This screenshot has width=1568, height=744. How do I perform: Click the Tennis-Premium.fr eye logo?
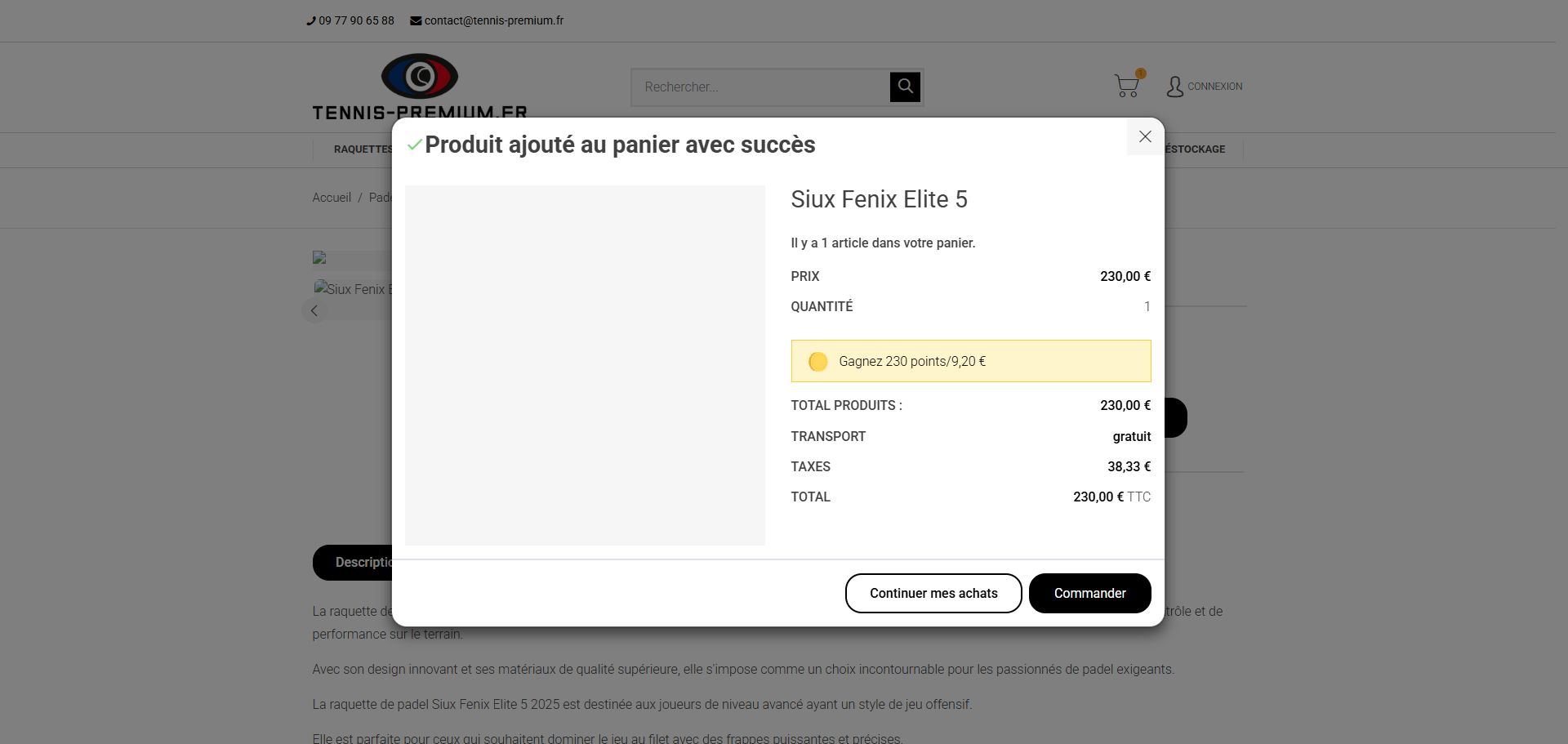[420, 77]
